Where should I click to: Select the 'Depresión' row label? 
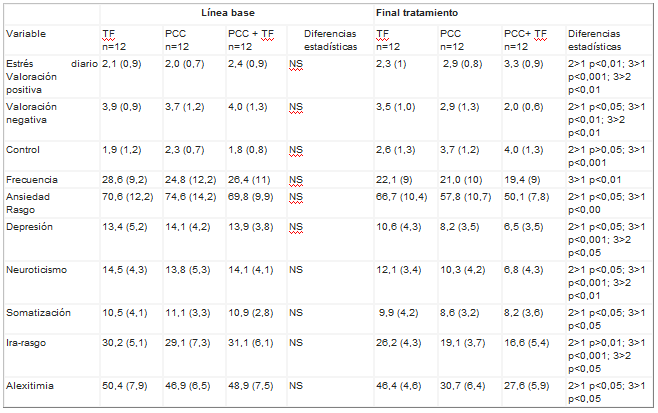[x=30, y=227]
